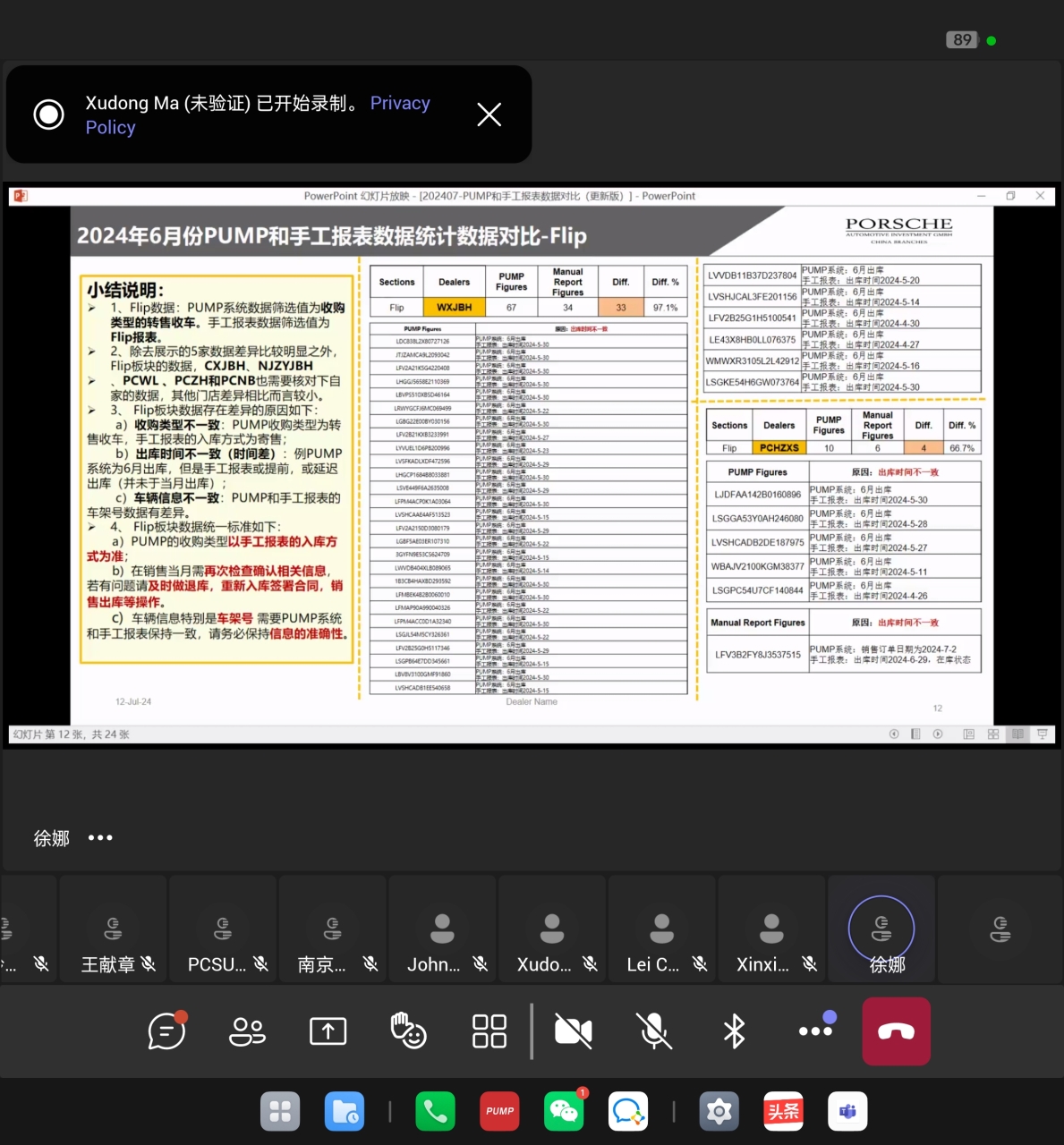Select the PCSU participant tile
Image resolution: width=1064 pixels, height=1145 pixels.
[224, 929]
